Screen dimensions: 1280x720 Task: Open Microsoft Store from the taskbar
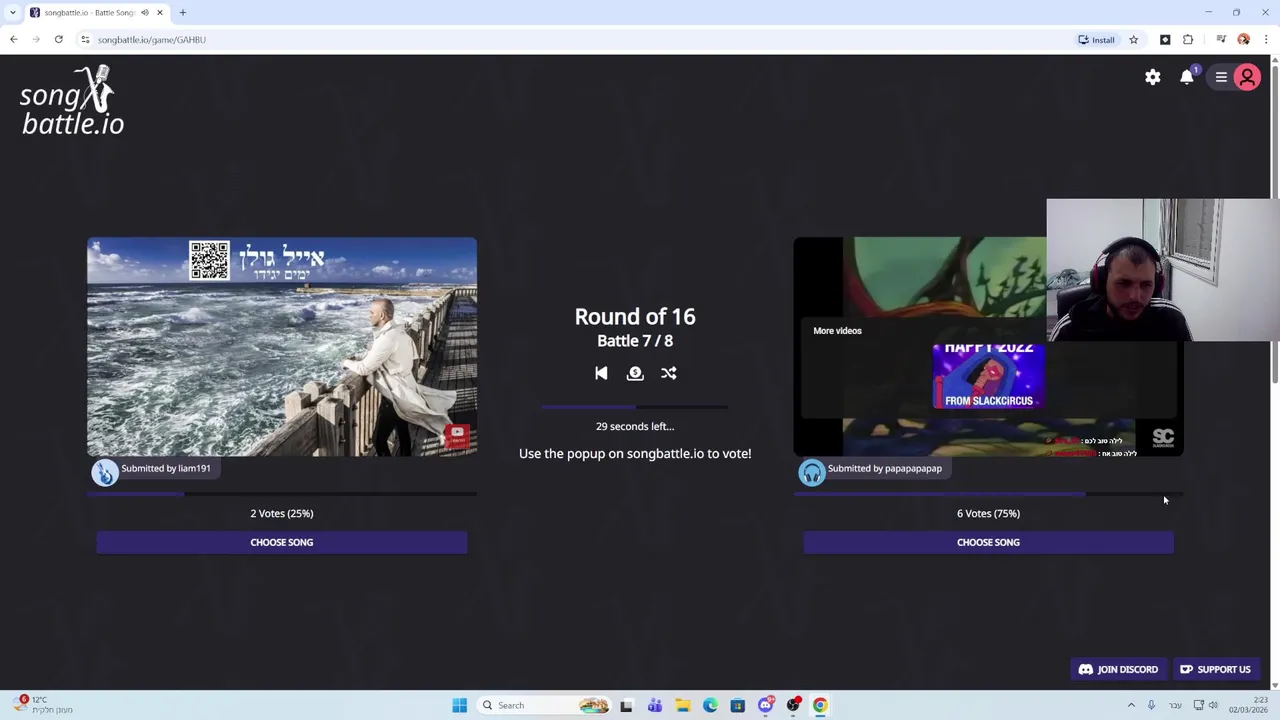pos(737,705)
